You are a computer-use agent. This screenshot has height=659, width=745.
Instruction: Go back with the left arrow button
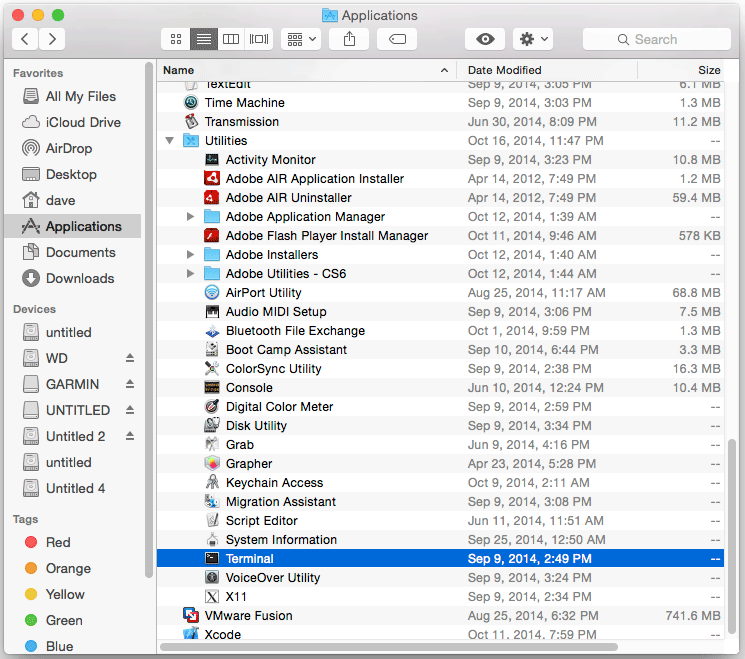click(x=25, y=39)
